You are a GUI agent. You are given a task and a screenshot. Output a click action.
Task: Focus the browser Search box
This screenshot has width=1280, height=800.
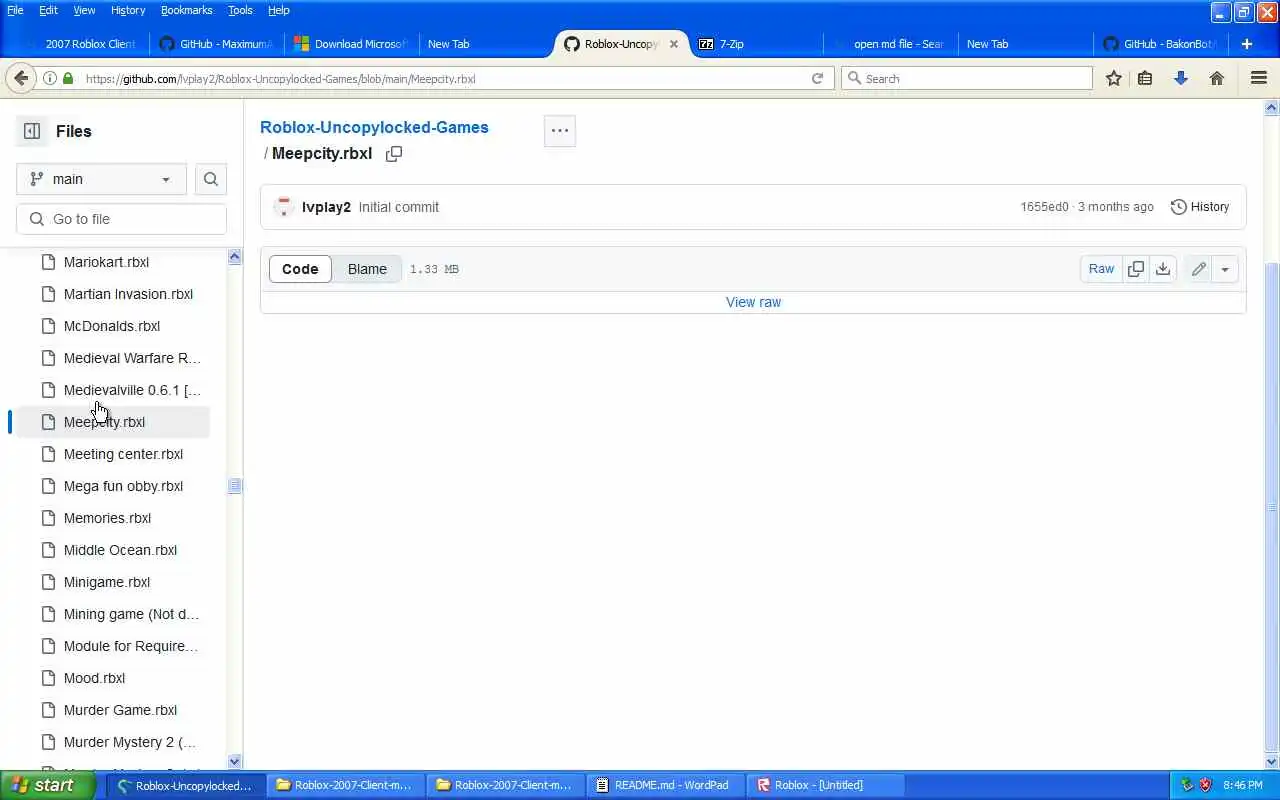coord(967,78)
